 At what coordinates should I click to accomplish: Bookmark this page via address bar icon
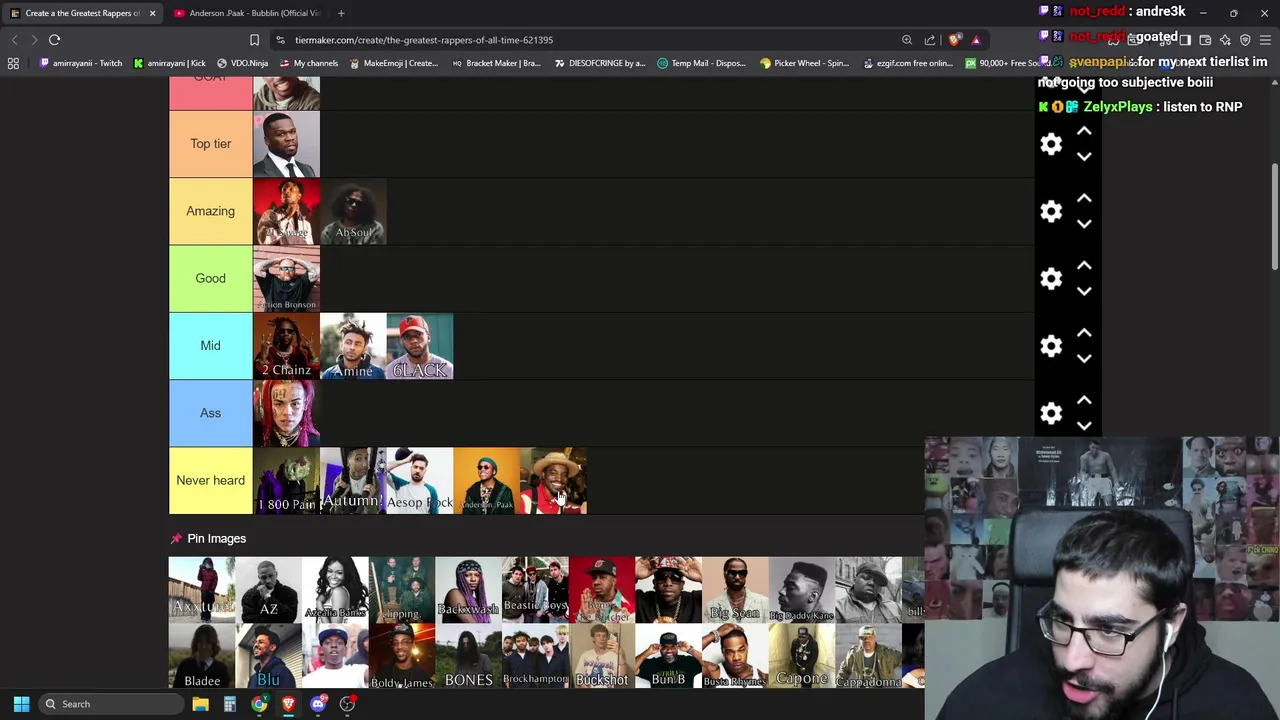254,40
